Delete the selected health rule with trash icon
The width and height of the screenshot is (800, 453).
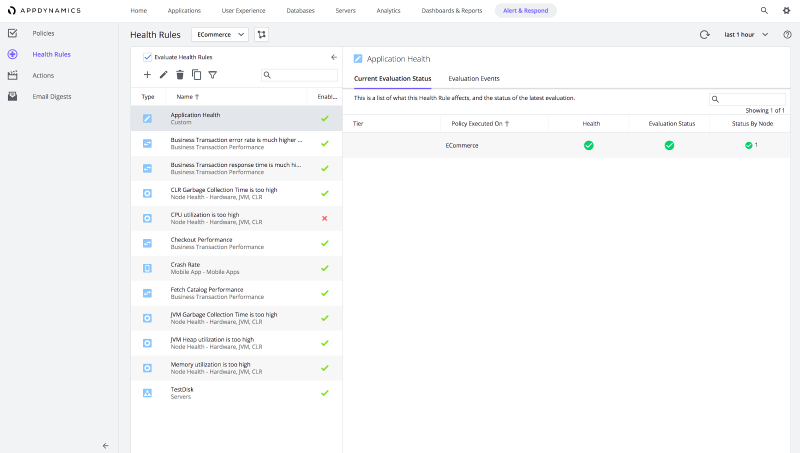(x=180, y=75)
